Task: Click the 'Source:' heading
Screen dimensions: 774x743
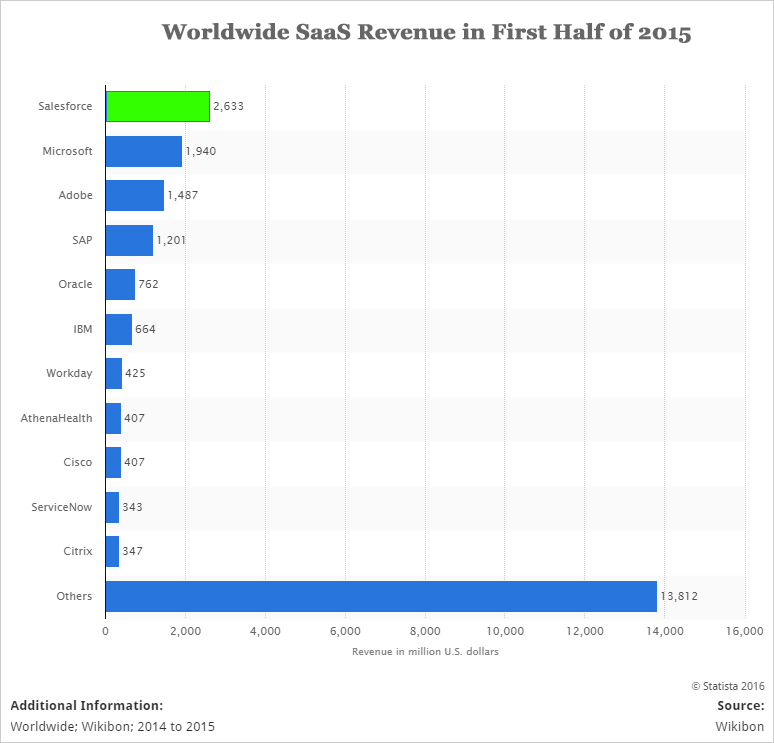Action: [x=741, y=706]
